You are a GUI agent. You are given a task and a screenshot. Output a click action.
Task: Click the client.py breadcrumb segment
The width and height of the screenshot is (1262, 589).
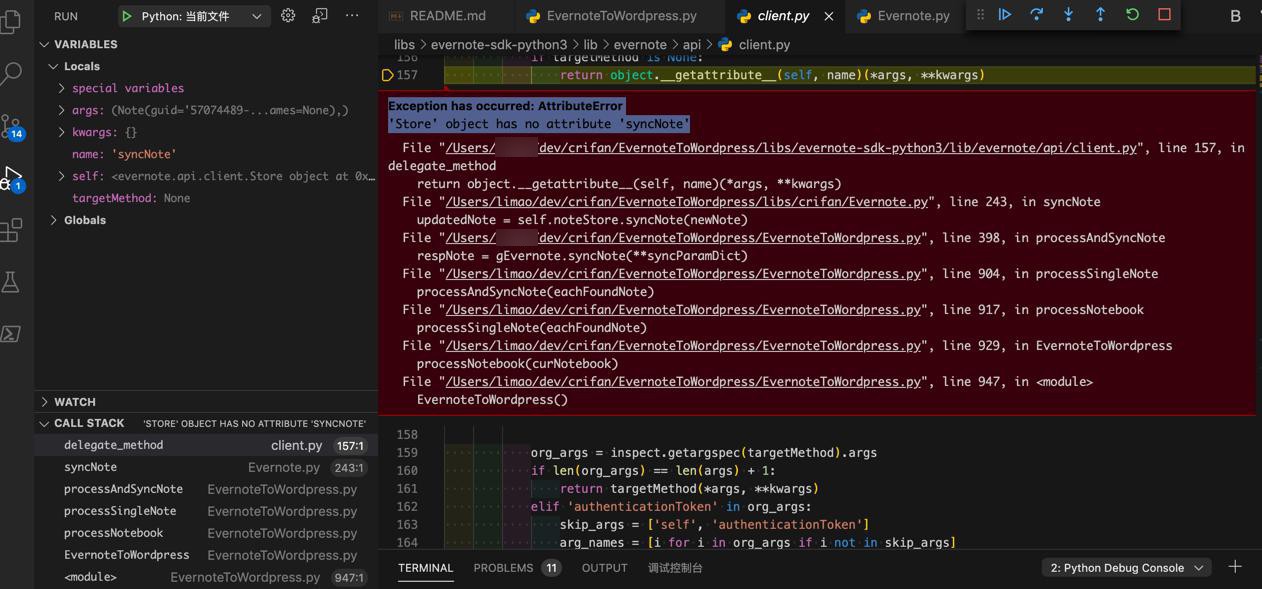pyautogui.click(x=755, y=45)
